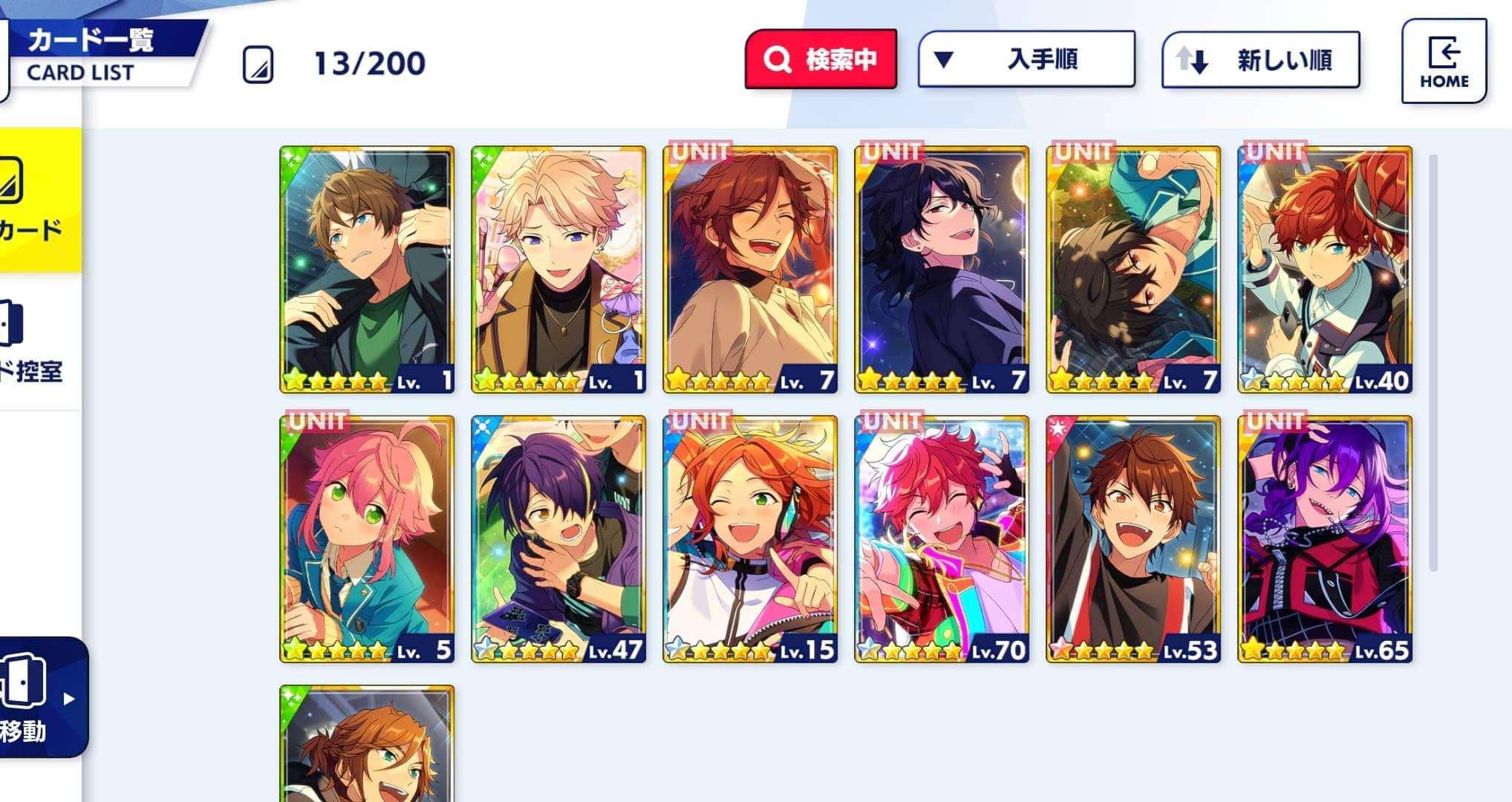Open the brown-haired Lv.53 card
1512x802 pixels.
(x=1133, y=539)
